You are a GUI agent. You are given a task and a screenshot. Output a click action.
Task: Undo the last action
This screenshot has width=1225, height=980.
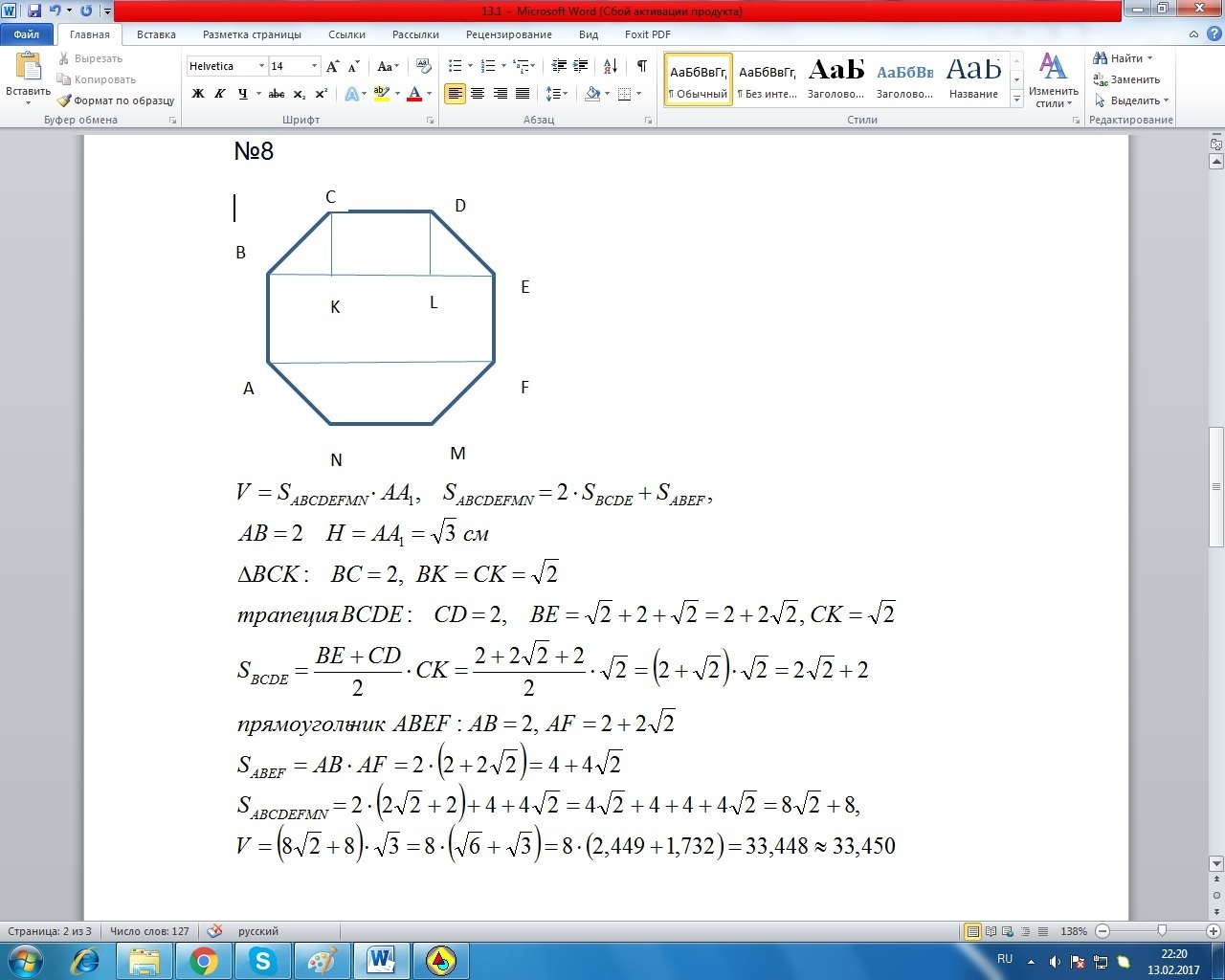coord(55,11)
